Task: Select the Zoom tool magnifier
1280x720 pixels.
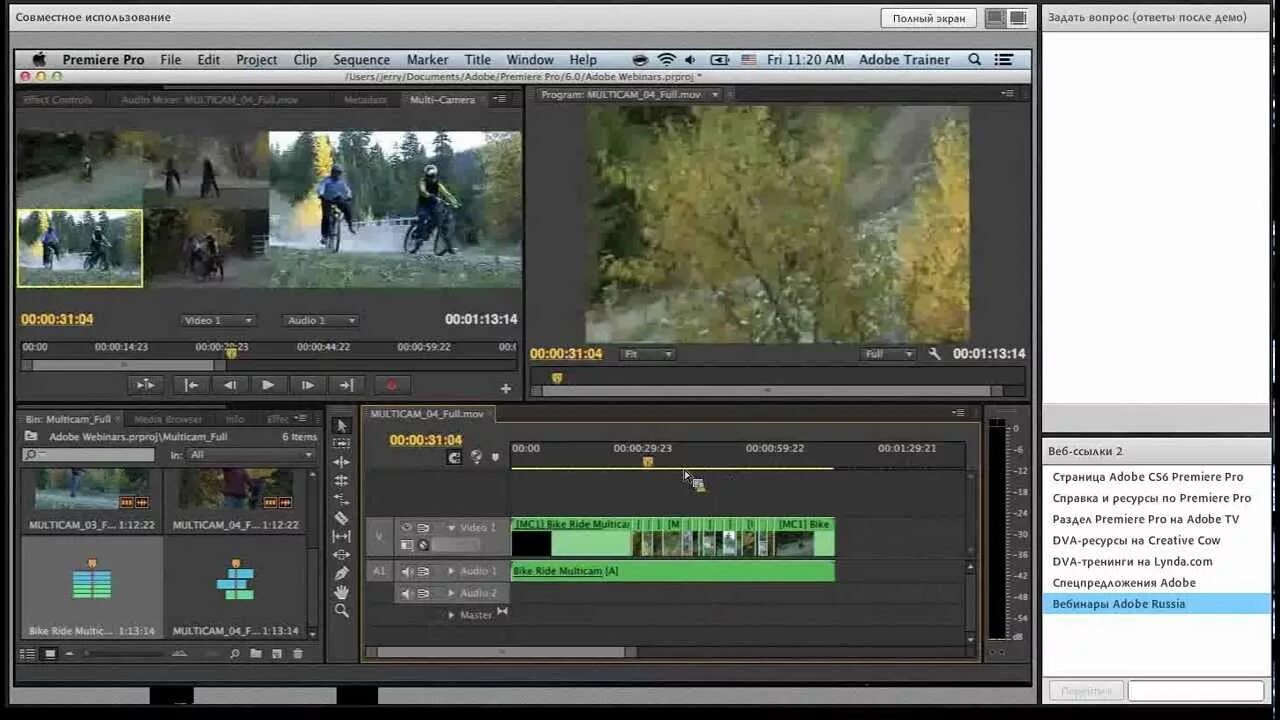Action: click(x=342, y=610)
